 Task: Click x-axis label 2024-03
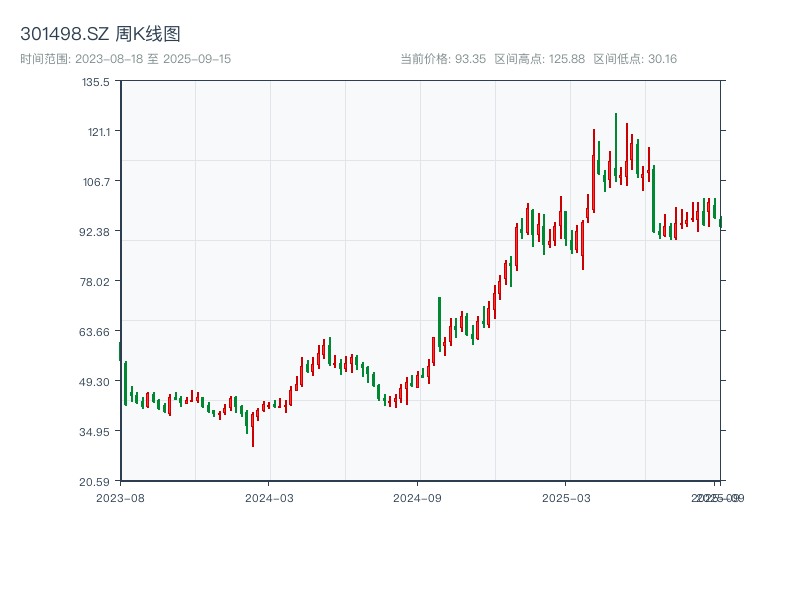269,498
